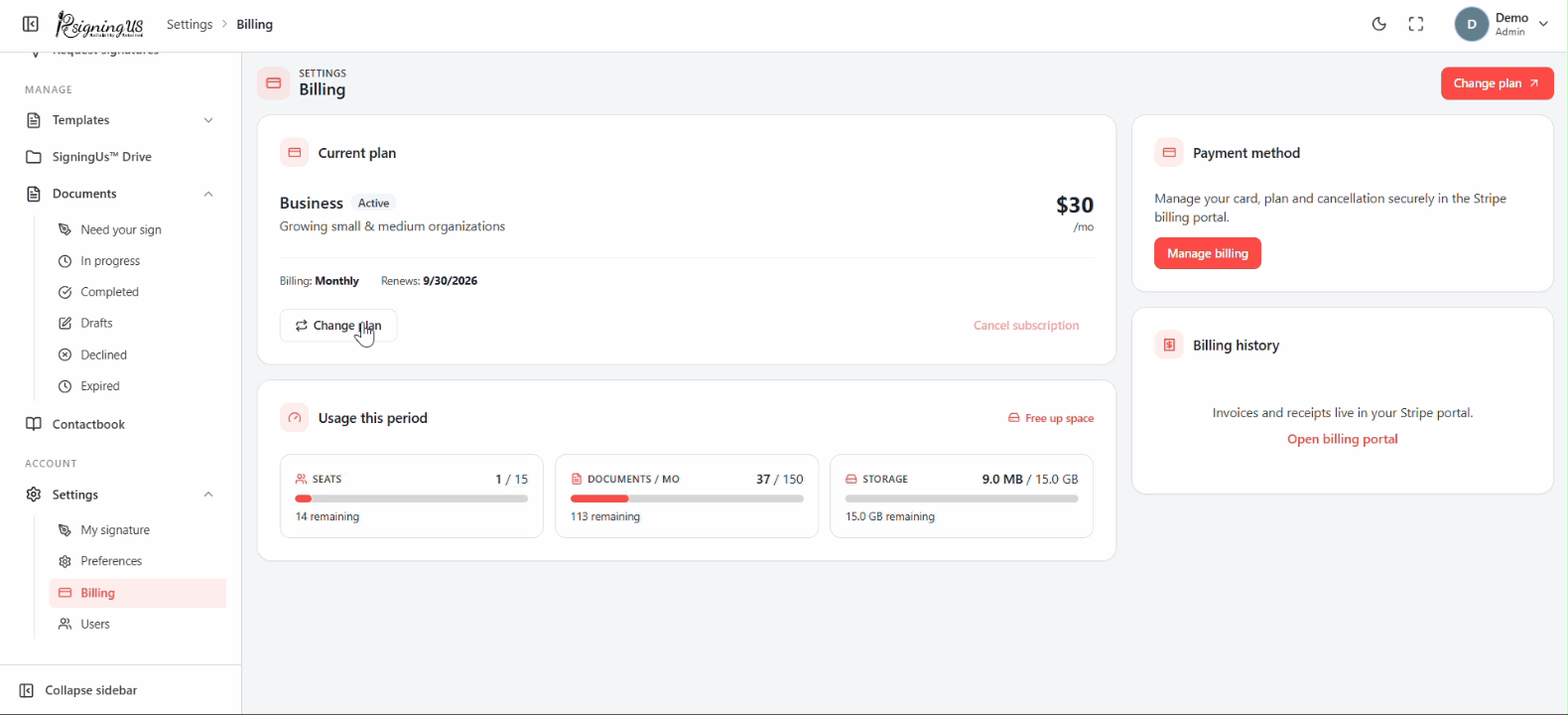The height and width of the screenshot is (715, 1568).
Task: Click the D user avatar
Action: (1472, 24)
